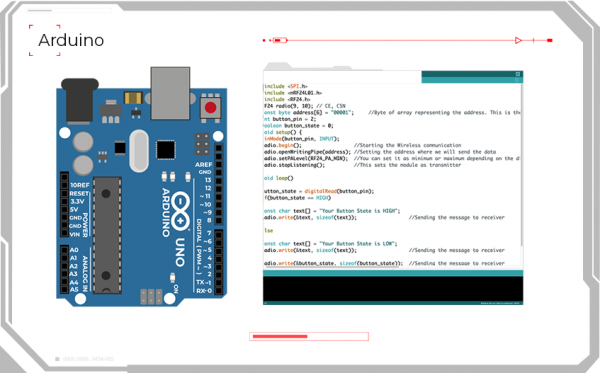Image resolution: width=600 pixels, height=373 pixels.
Task: Click the A0 analog pin label
Action: 74,250
